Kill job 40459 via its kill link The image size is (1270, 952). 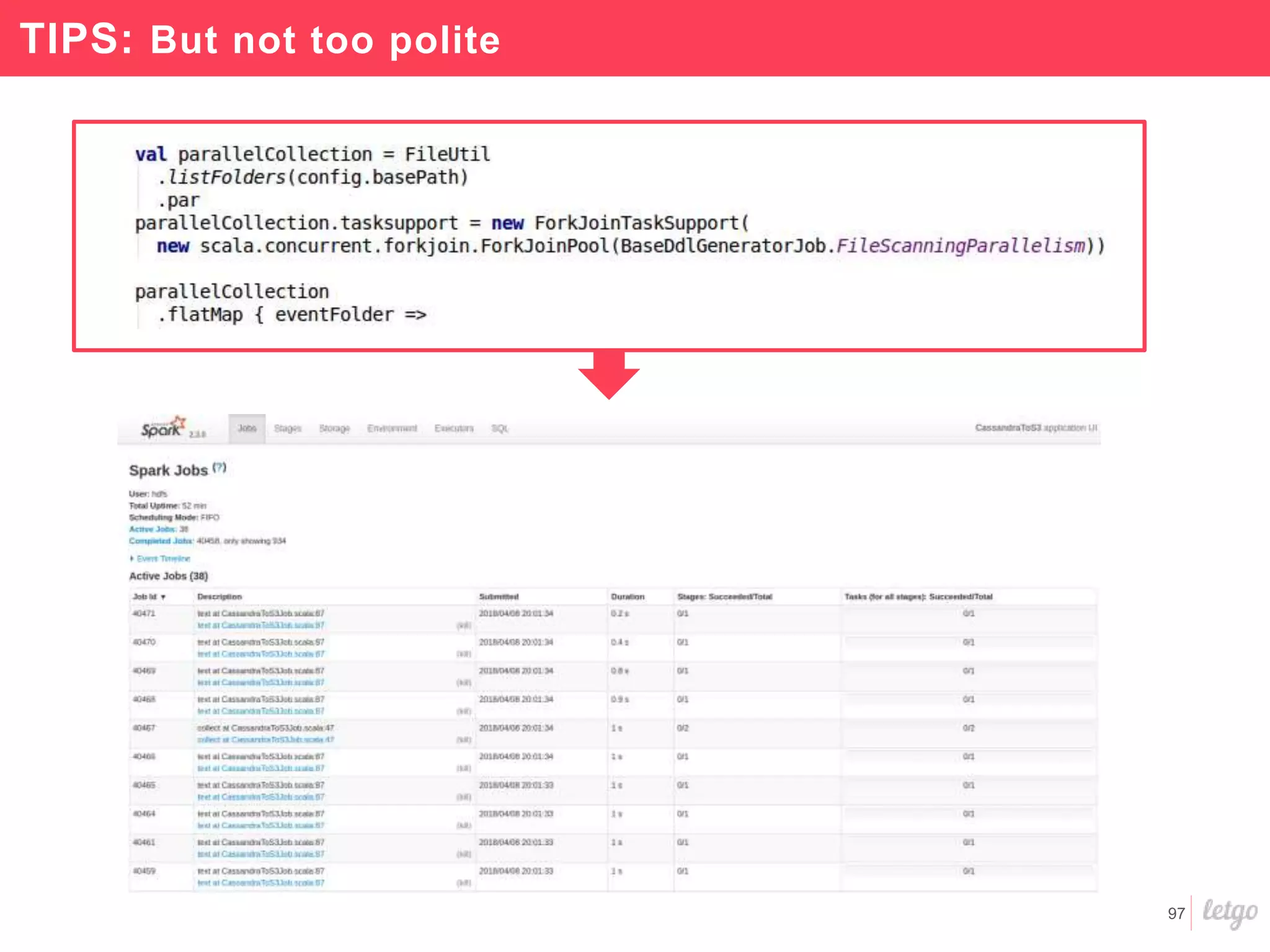[x=463, y=883]
